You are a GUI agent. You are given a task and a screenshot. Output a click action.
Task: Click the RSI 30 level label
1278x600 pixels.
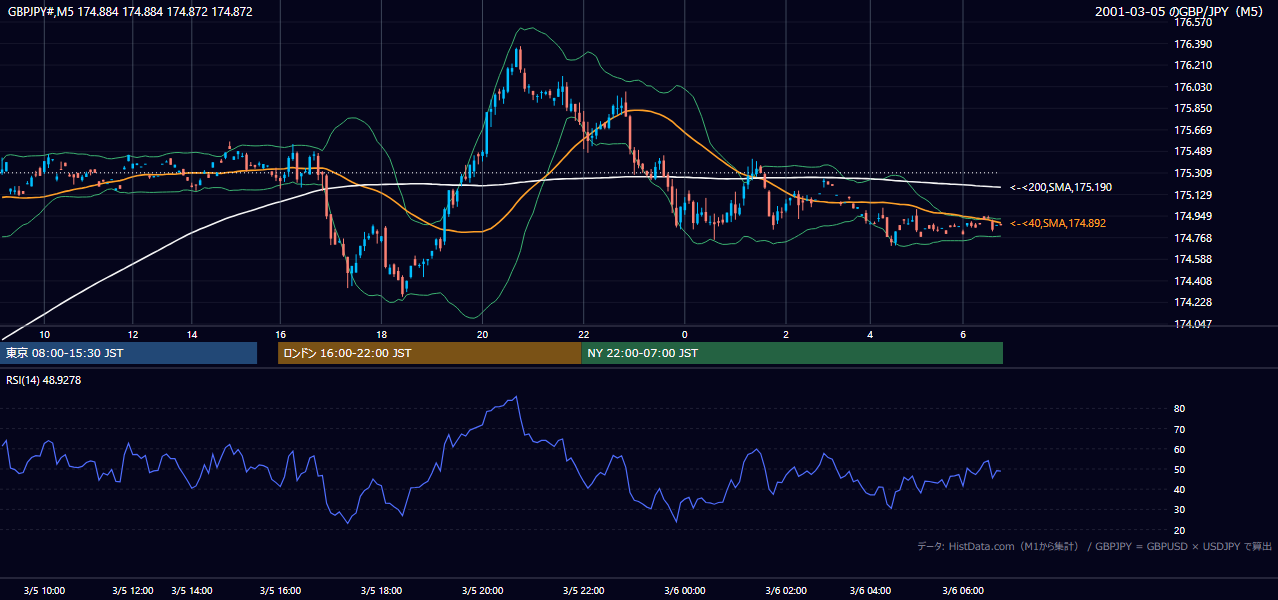pos(1179,509)
